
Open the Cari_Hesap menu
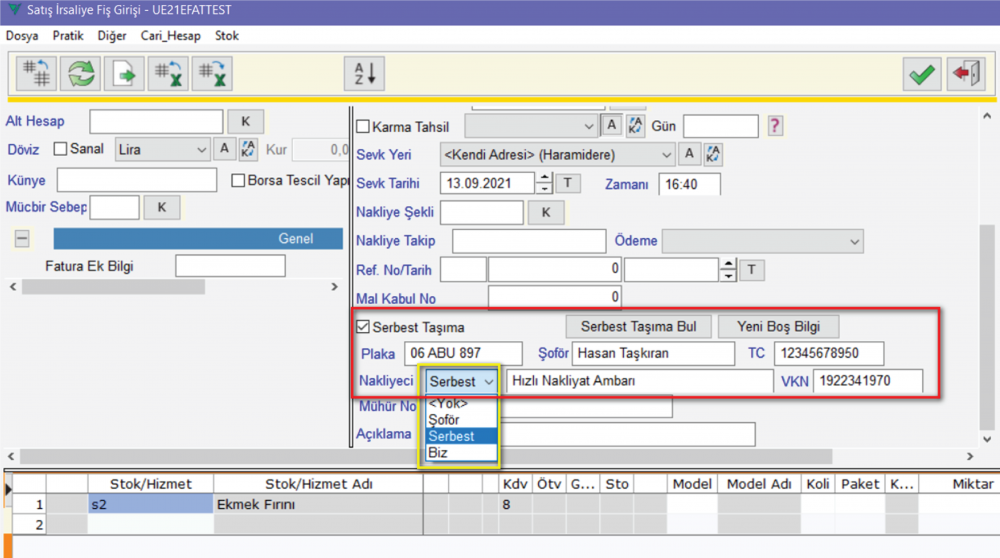pyautogui.click(x=170, y=36)
